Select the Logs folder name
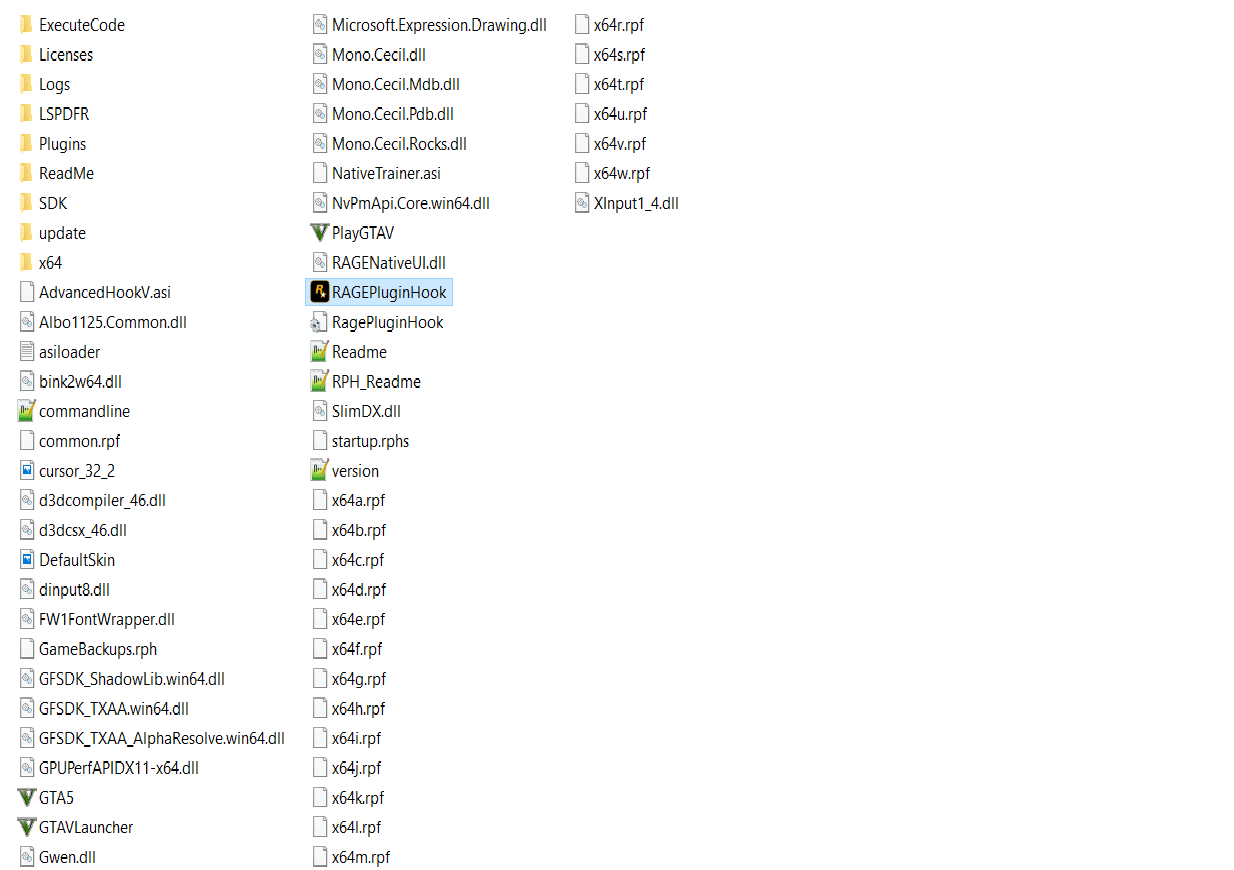Screen dimensions: 1234x870 (55, 84)
